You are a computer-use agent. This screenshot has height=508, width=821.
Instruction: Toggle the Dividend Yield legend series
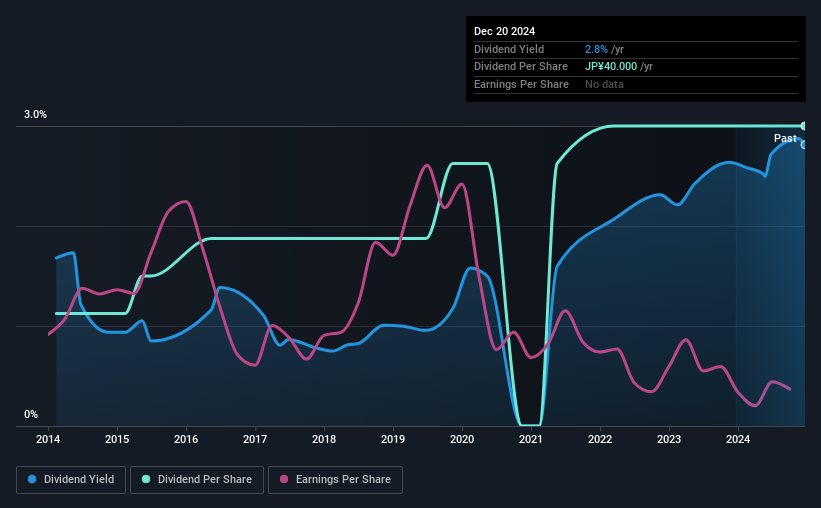[71, 480]
